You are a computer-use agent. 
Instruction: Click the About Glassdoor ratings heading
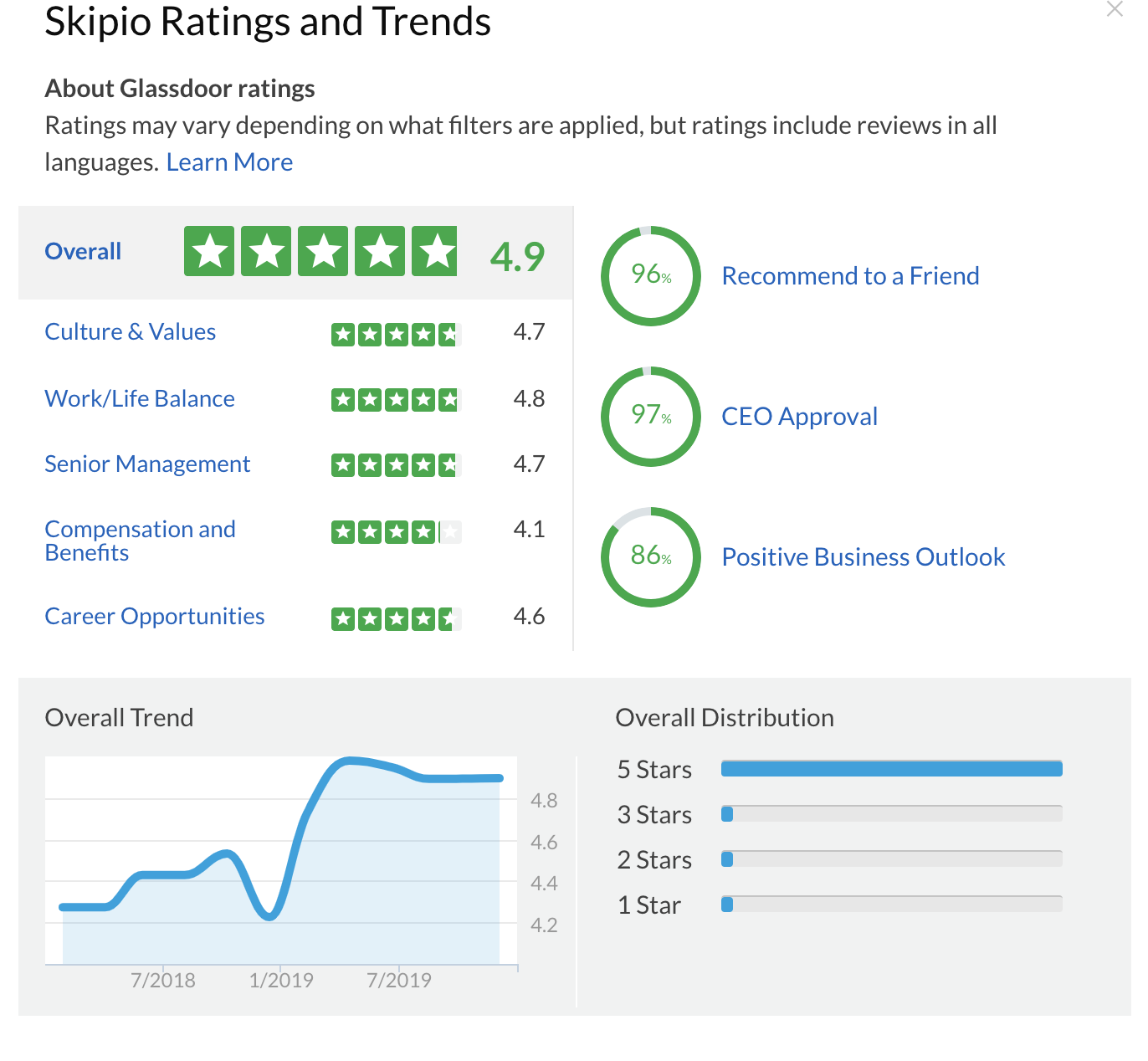[180, 89]
